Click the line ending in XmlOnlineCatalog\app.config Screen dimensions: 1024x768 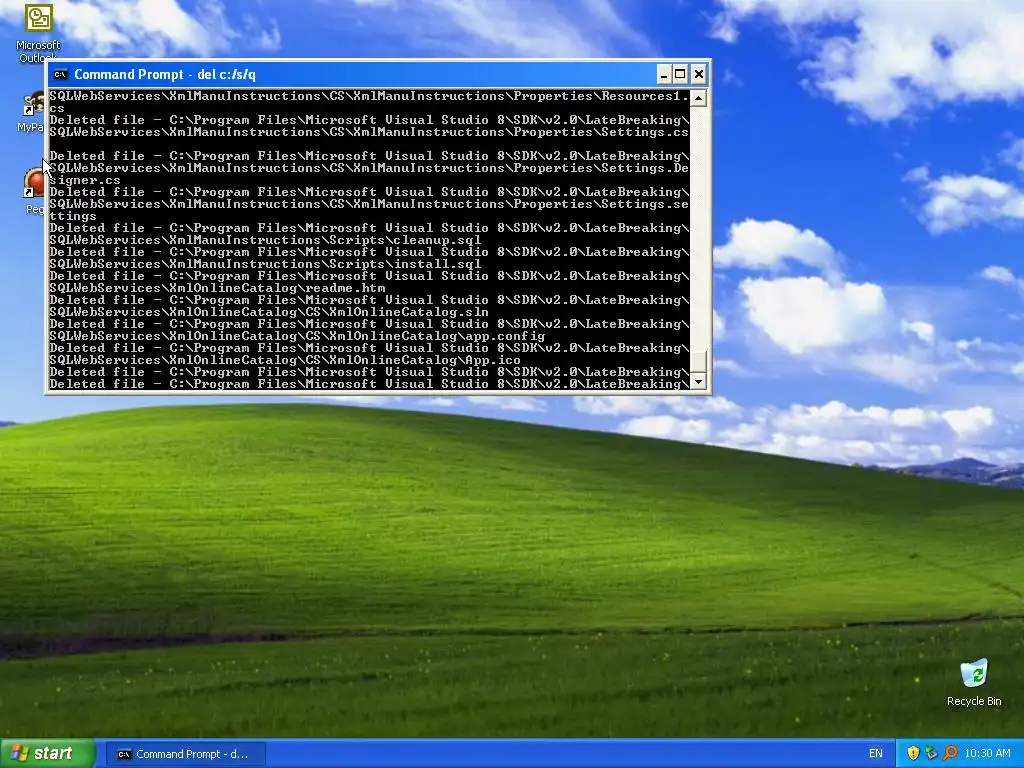point(297,336)
